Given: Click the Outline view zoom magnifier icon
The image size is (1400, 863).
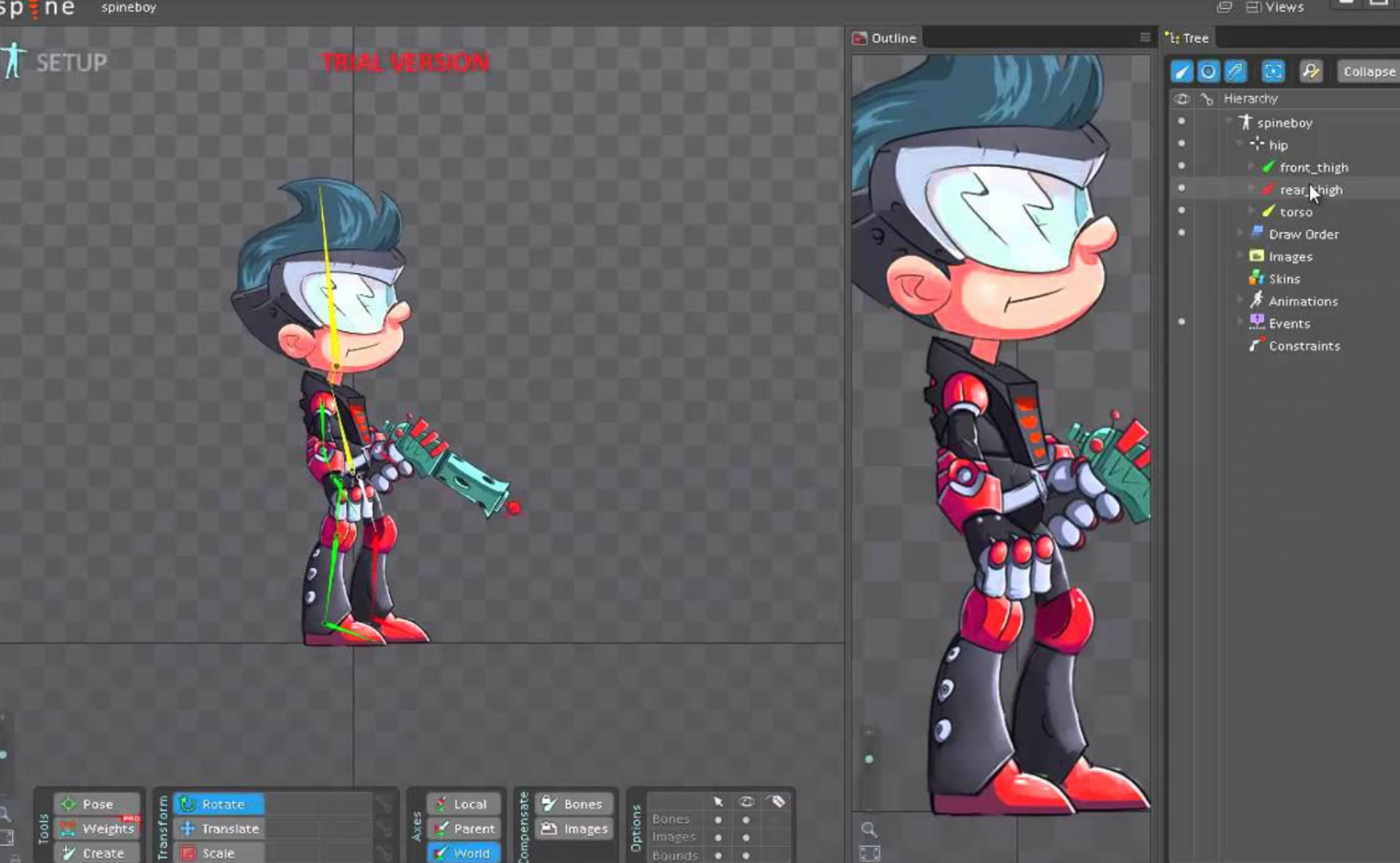Looking at the screenshot, I should (869, 829).
